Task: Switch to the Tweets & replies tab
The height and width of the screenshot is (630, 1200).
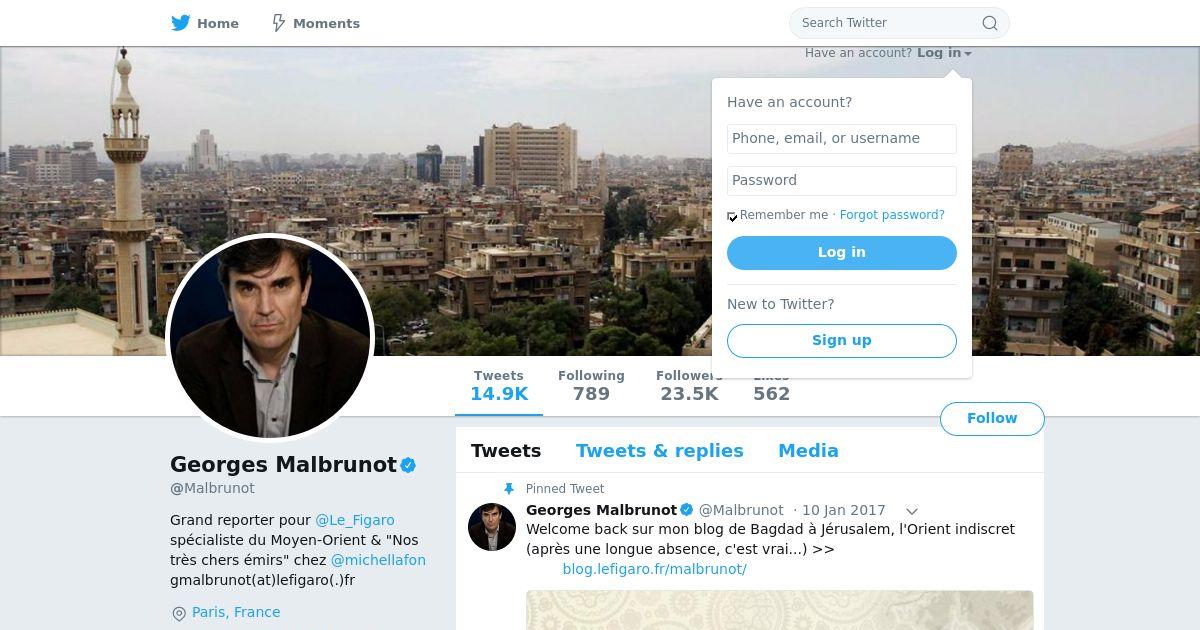Action: 660,451
